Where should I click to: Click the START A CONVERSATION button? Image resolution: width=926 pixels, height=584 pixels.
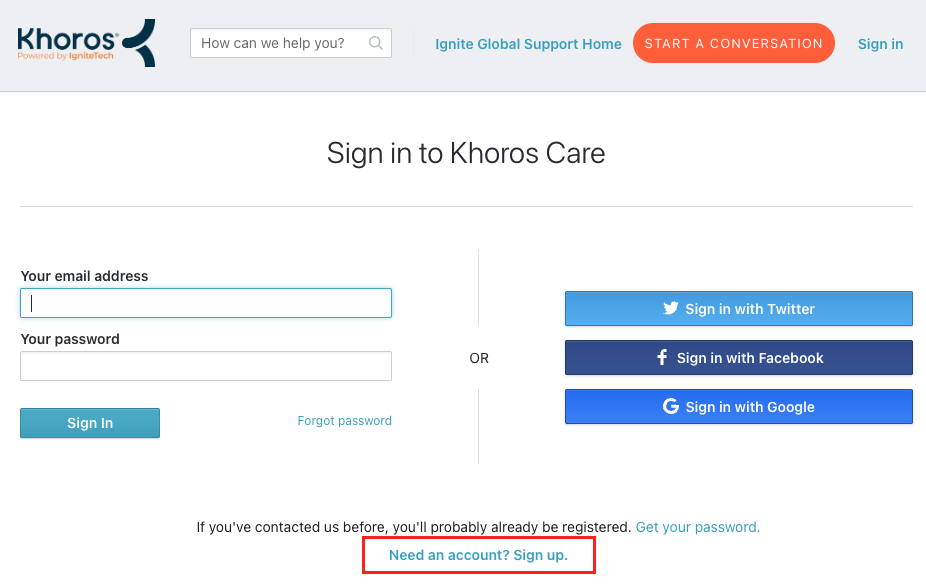[x=733, y=43]
